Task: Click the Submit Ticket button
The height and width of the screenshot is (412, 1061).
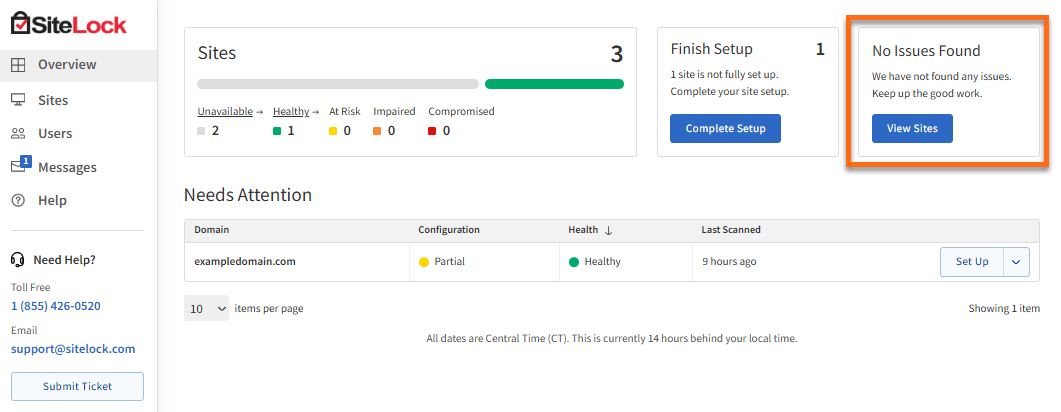Action: [x=77, y=386]
